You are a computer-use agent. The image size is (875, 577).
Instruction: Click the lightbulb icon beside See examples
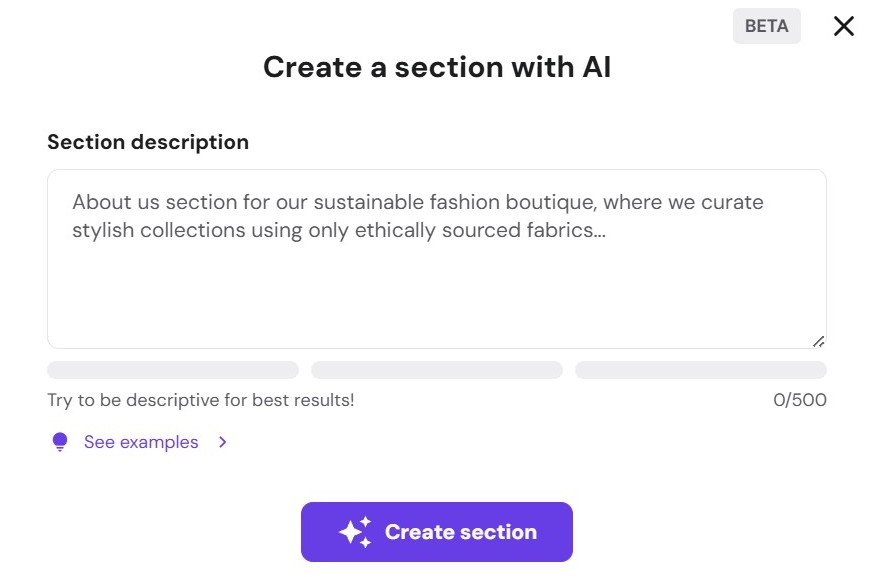(59, 442)
